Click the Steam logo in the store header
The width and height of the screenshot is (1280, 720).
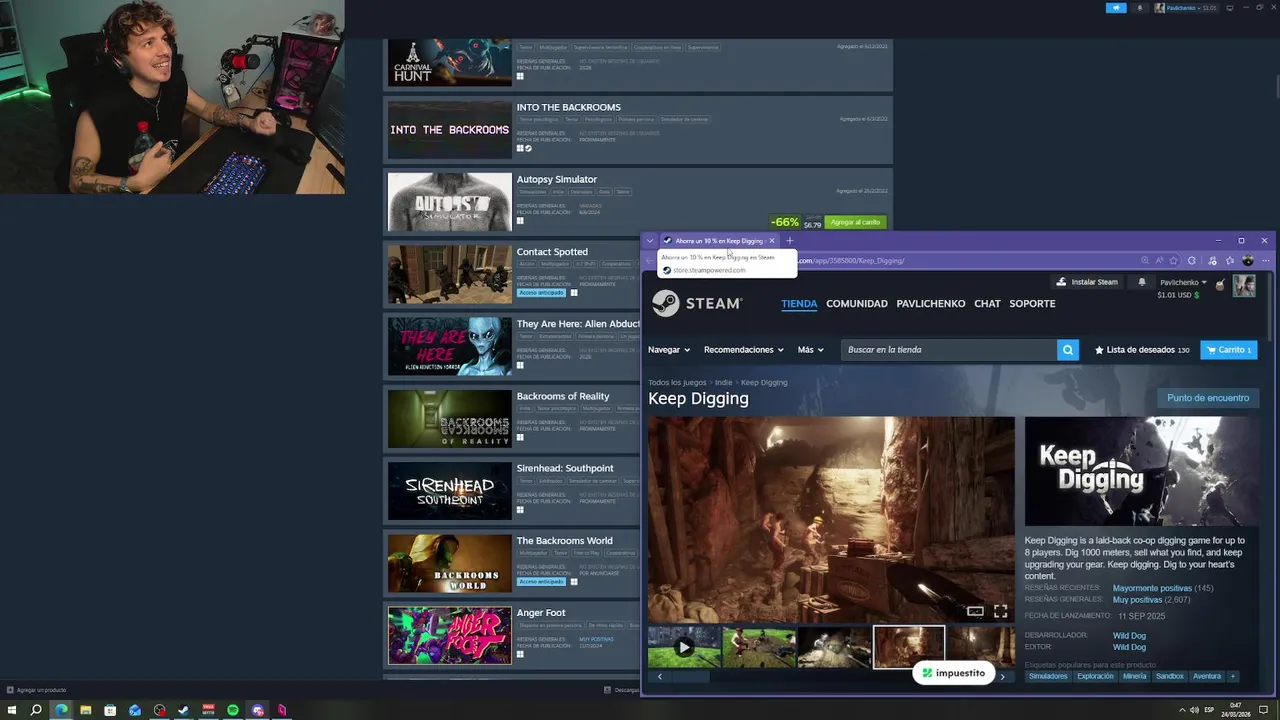pos(697,303)
